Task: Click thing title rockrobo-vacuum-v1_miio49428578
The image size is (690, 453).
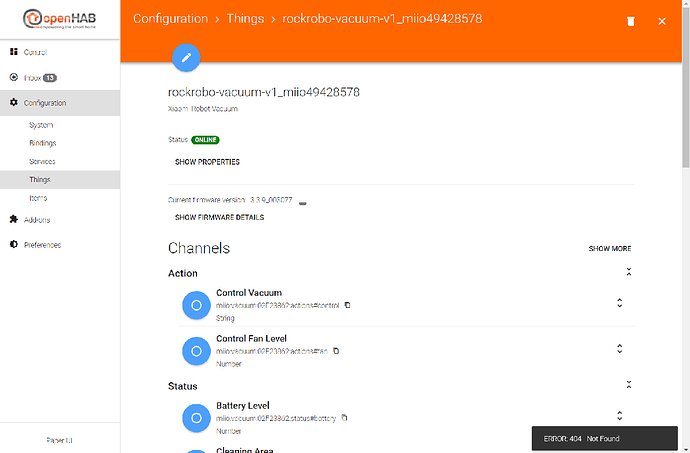Action: (x=264, y=92)
